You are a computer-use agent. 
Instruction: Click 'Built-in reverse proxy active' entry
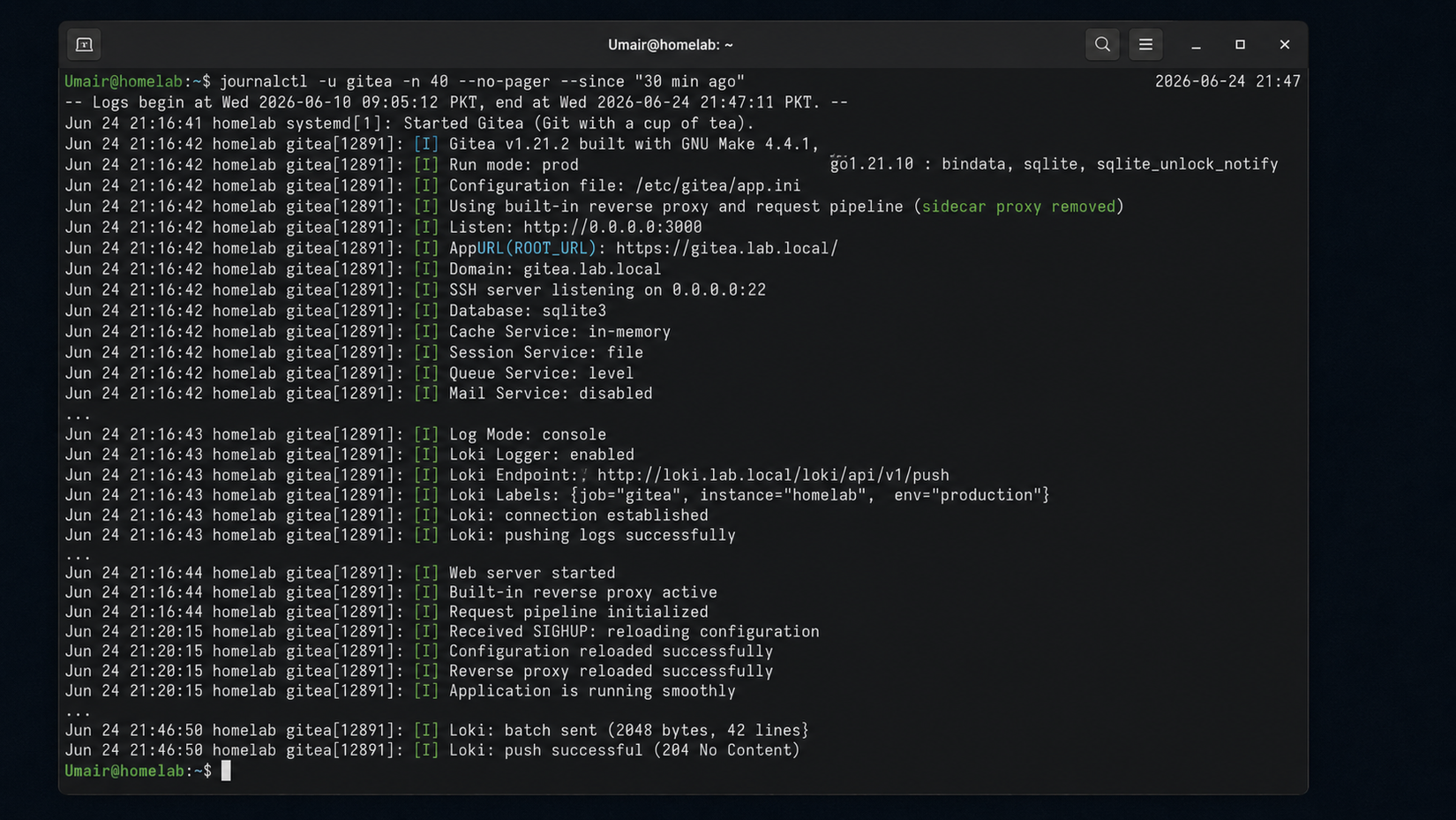click(583, 592)
